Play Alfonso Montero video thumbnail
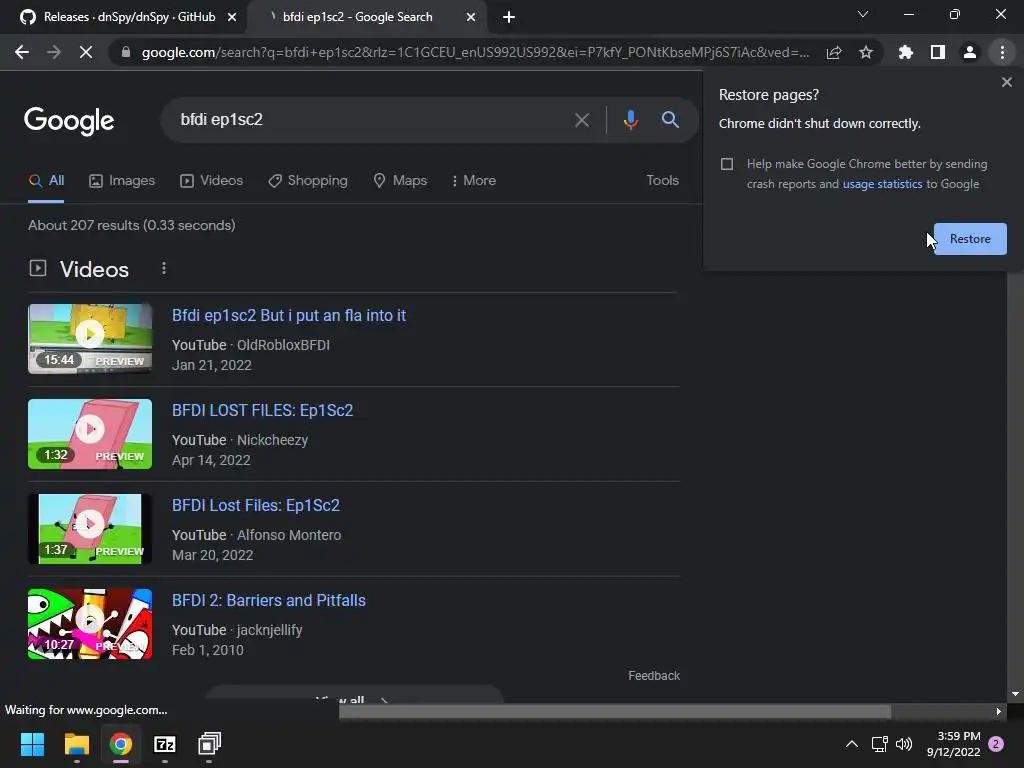Image resolution: width=1024 pixels, height=768 pixels. 90,529
